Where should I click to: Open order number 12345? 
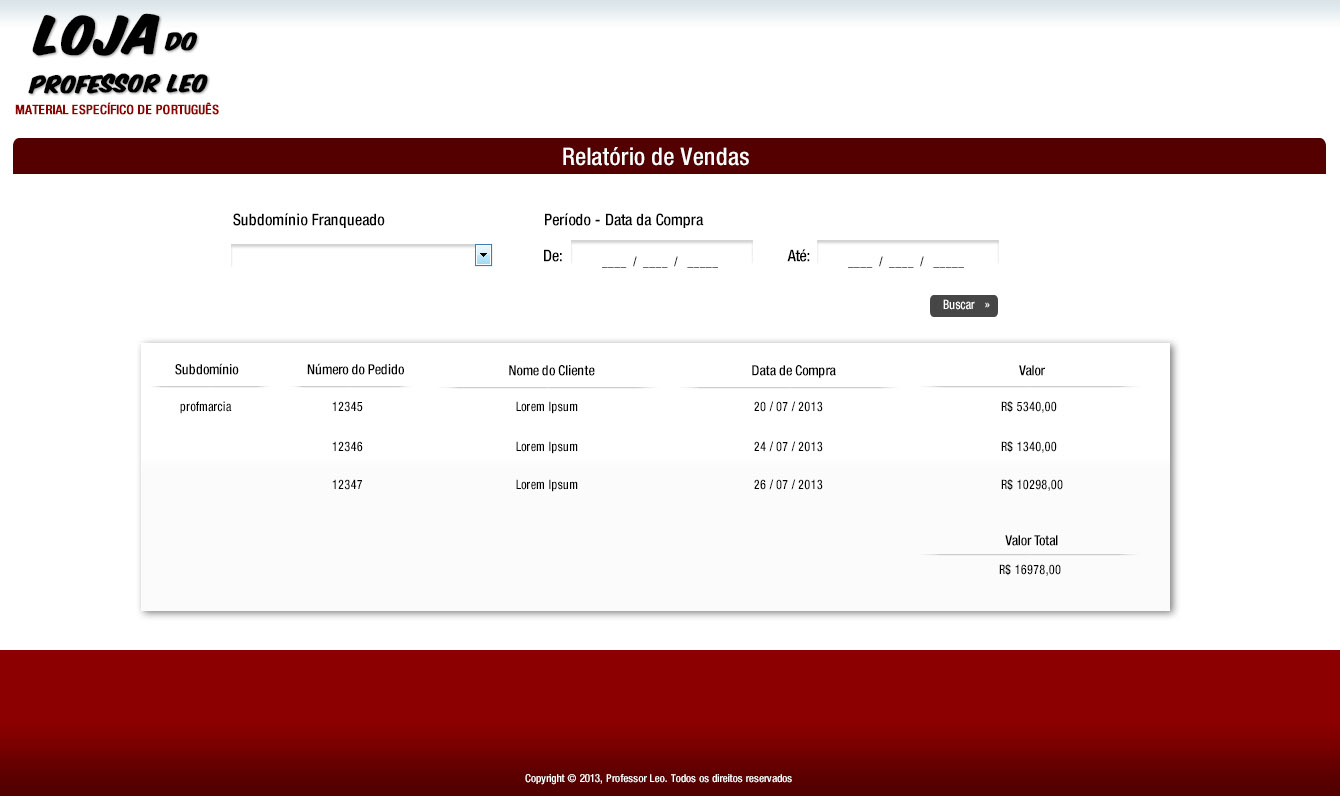click(347, 407)
